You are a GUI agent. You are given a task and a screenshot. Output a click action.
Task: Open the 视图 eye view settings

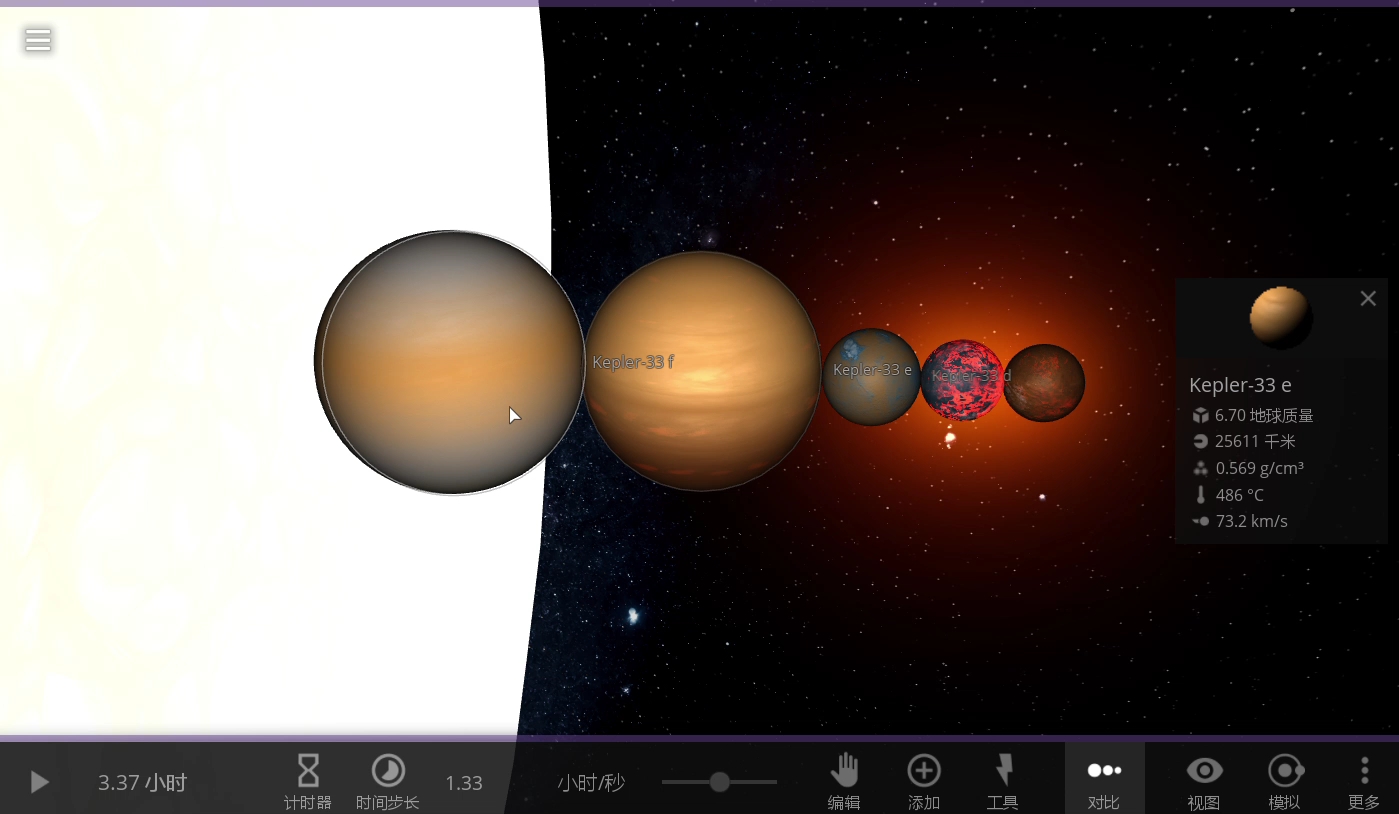click(x=1204, y=782)
